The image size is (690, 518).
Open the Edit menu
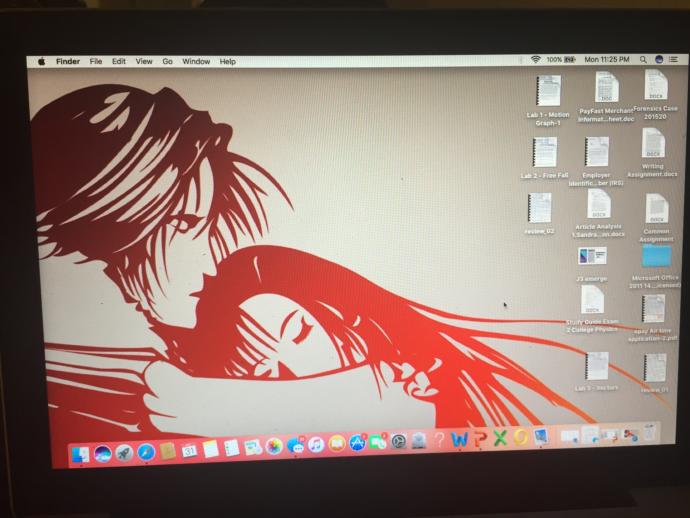(x=119, y=62)
